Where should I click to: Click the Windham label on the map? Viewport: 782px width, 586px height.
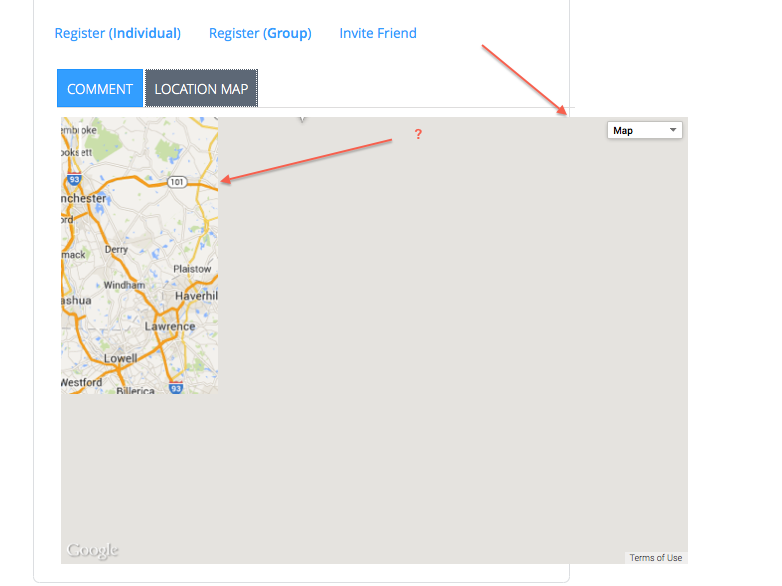coord(124,285)
